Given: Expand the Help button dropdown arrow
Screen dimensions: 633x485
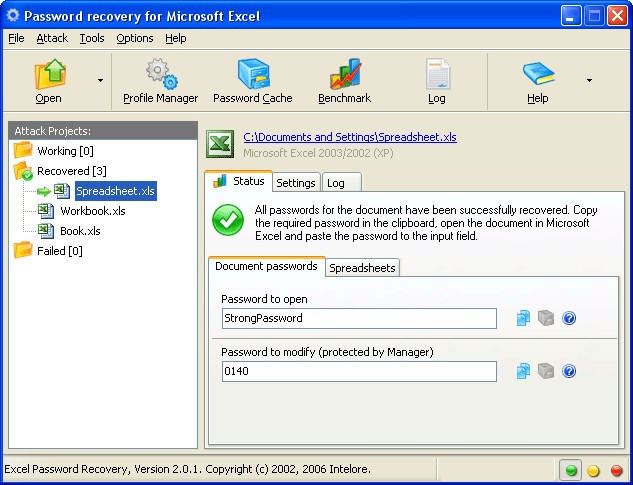Looking at the screenshot, I should pos(589,80).
